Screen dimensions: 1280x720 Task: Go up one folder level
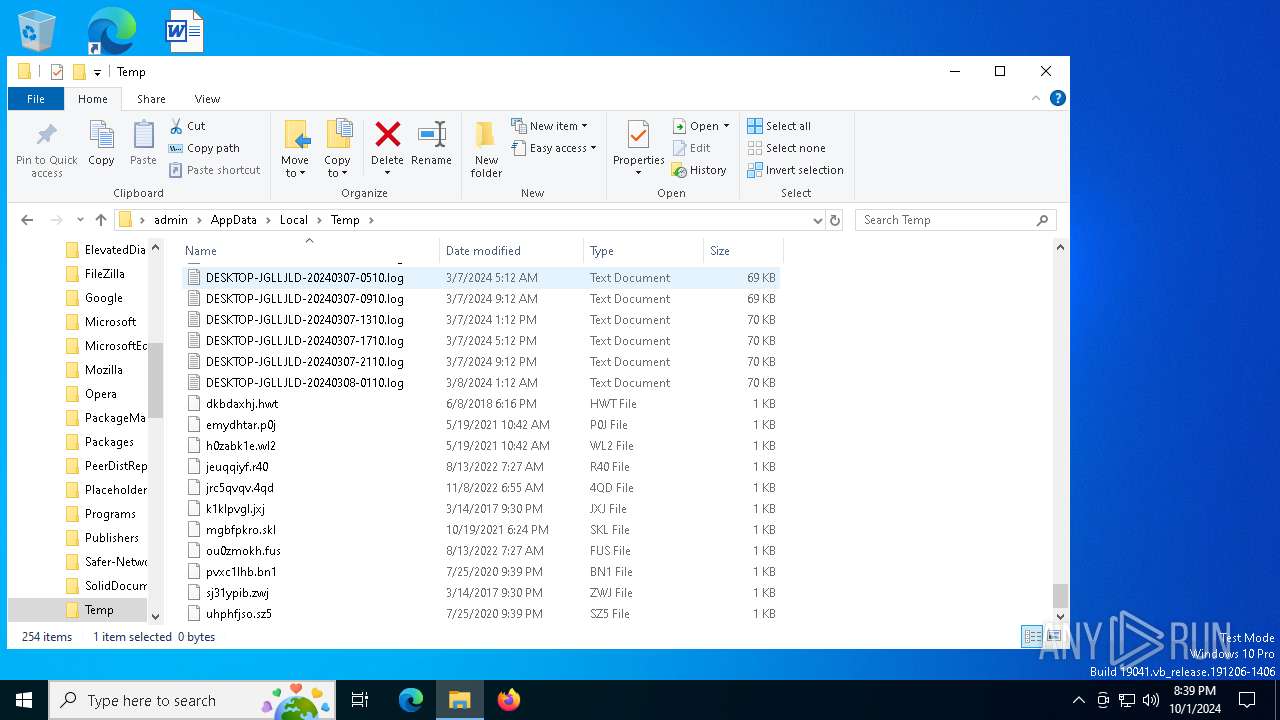click(x=101, y=220)
